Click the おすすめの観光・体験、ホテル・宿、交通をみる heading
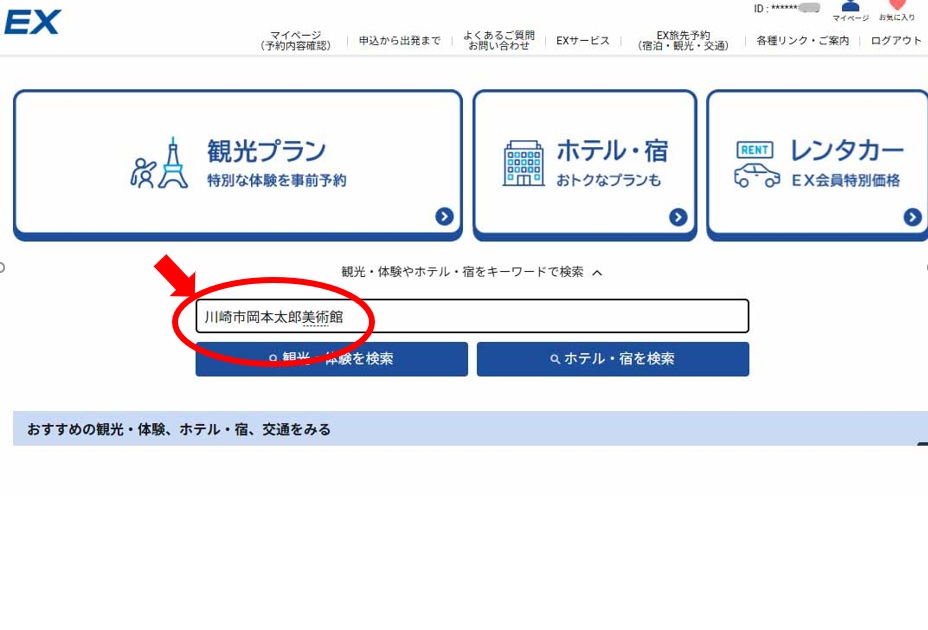Viewport: 928px width, 630px height. (179, 429)
